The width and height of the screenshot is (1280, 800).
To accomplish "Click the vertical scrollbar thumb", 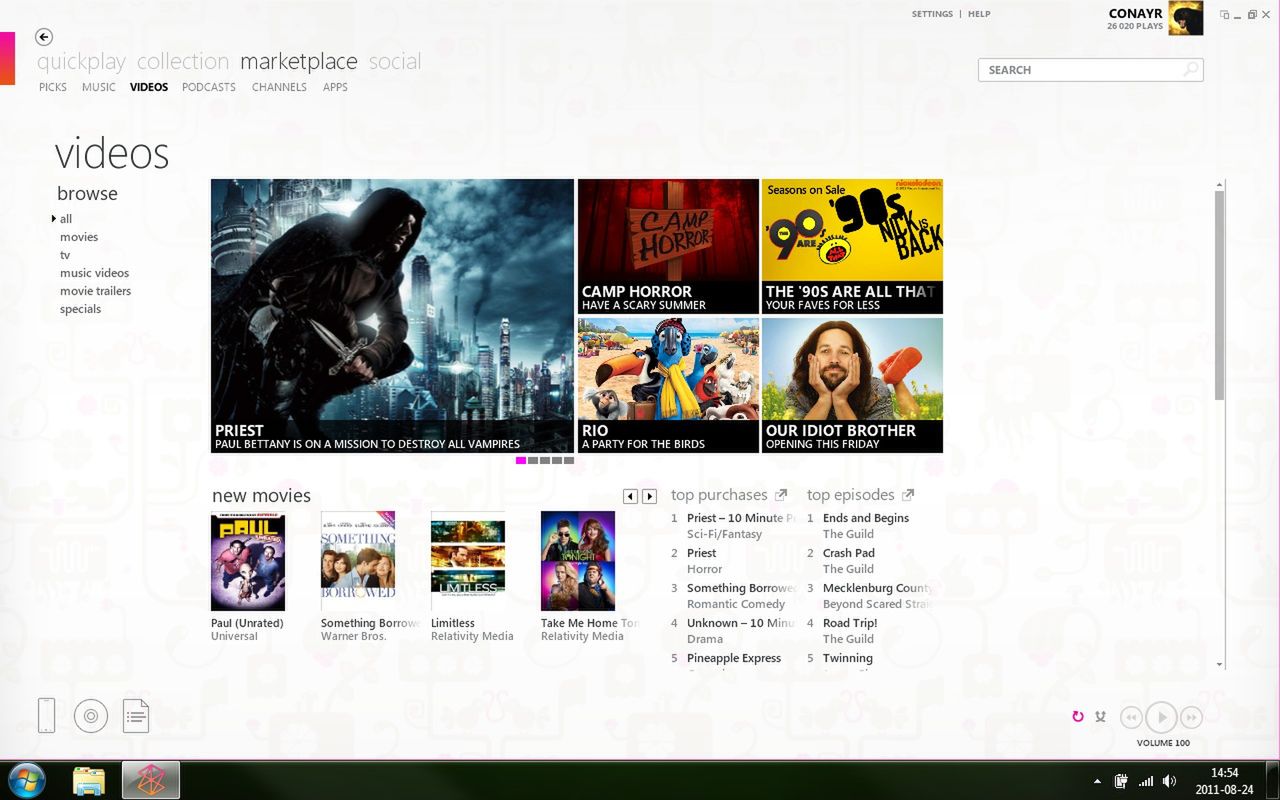I will click(x=1219, y=295).
